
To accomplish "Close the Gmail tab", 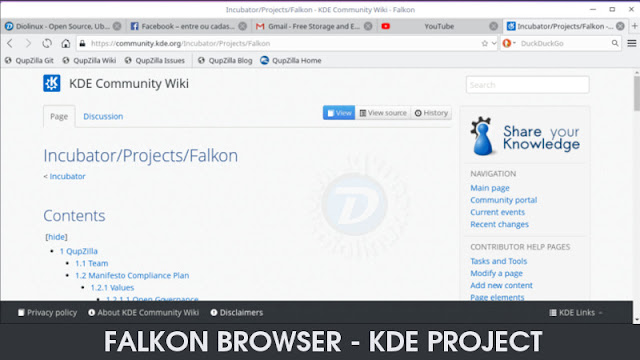I will coord(368,26).
